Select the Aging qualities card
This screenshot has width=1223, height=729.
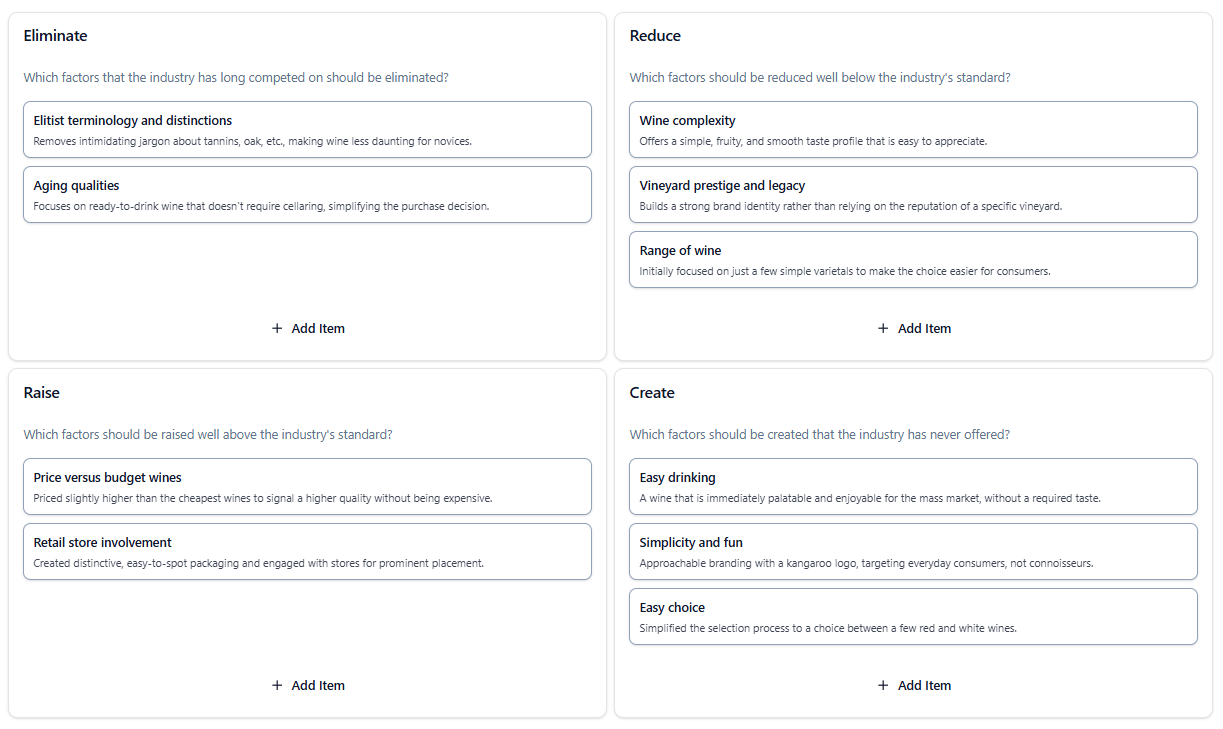point(307,194)
